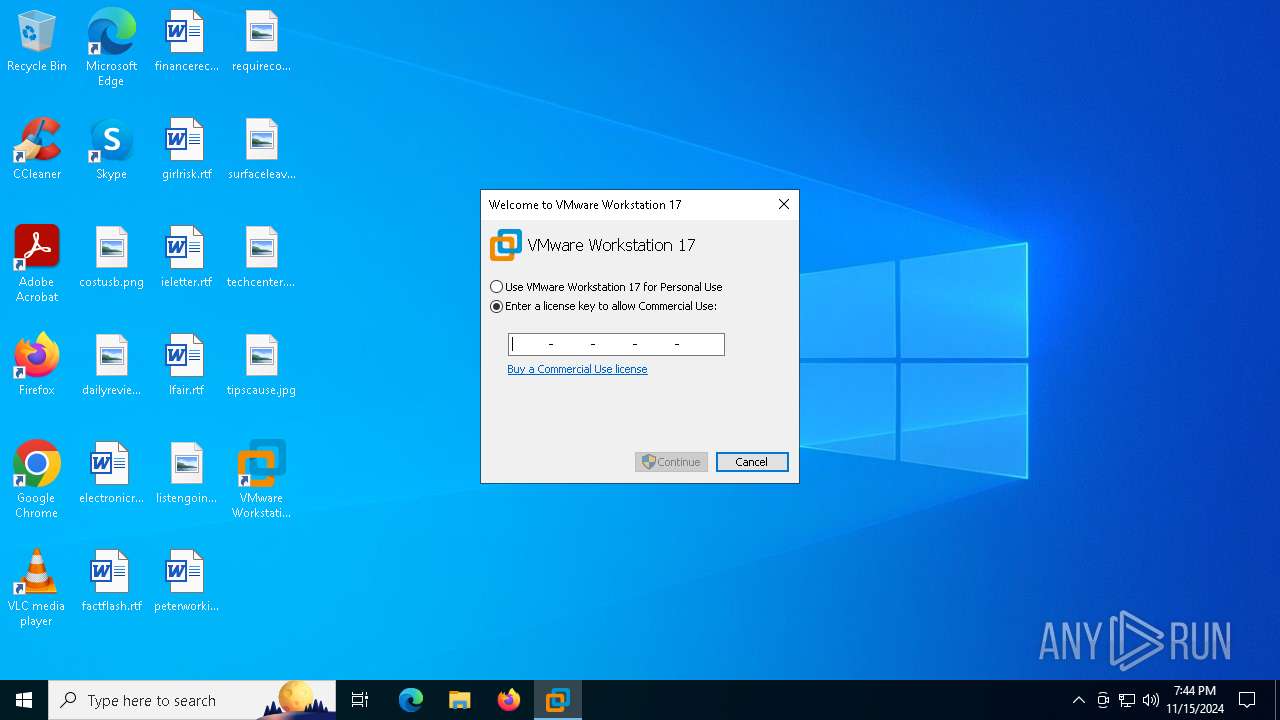This screenshot has width=1280, height=720.
Task: Select tipscause.jpg file icon
Action: (x=261, y=366)
